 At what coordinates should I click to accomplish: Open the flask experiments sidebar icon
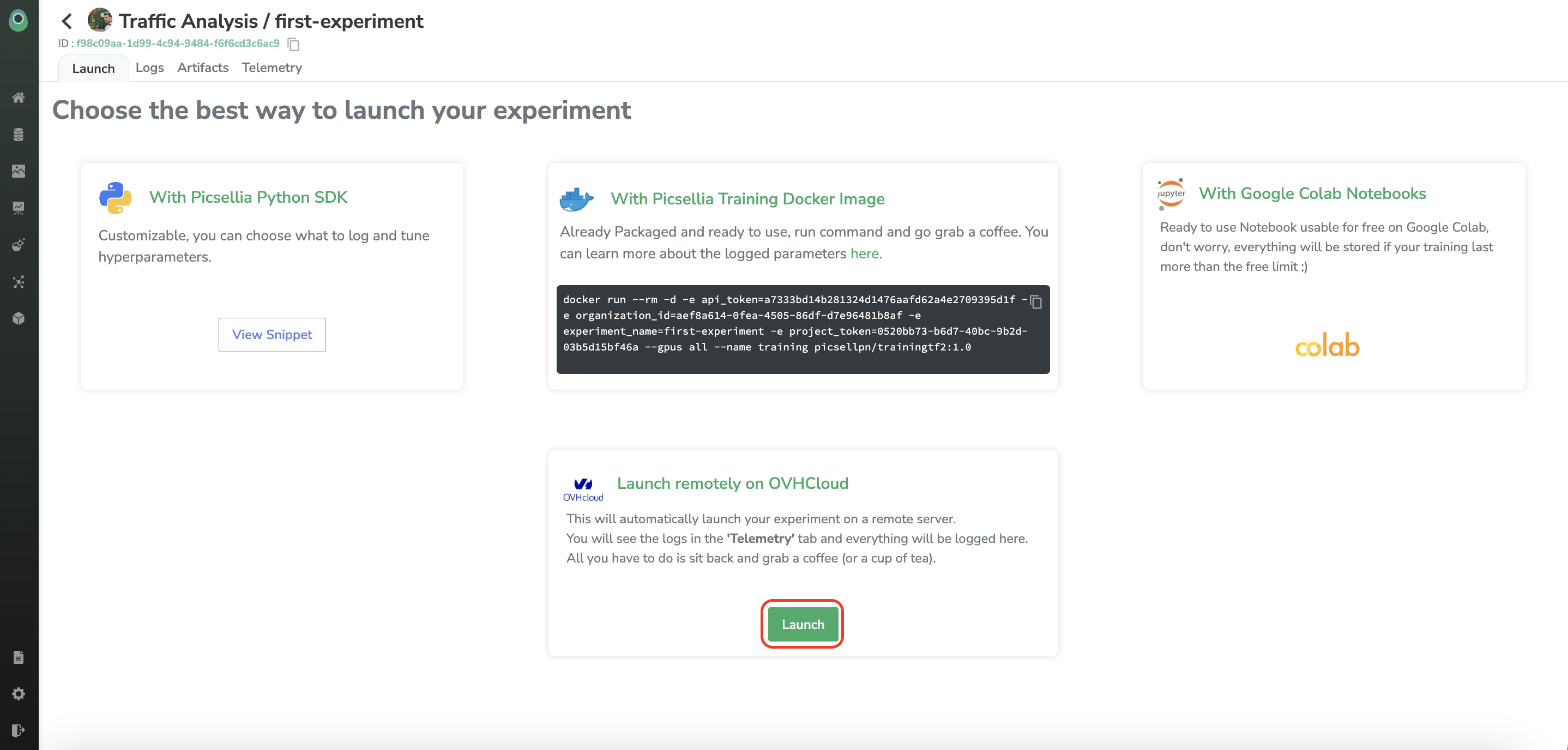click(x=18, y=245)
